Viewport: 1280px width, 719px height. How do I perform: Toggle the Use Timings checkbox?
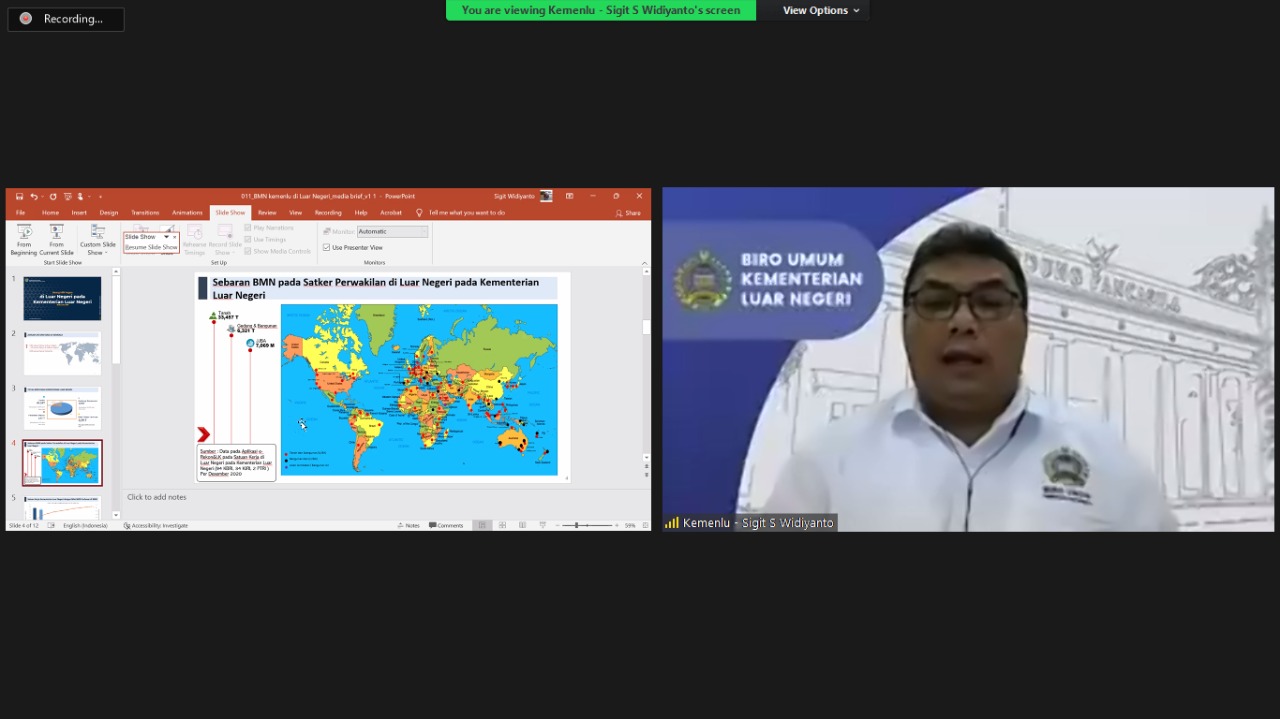[x=248, y=239]
